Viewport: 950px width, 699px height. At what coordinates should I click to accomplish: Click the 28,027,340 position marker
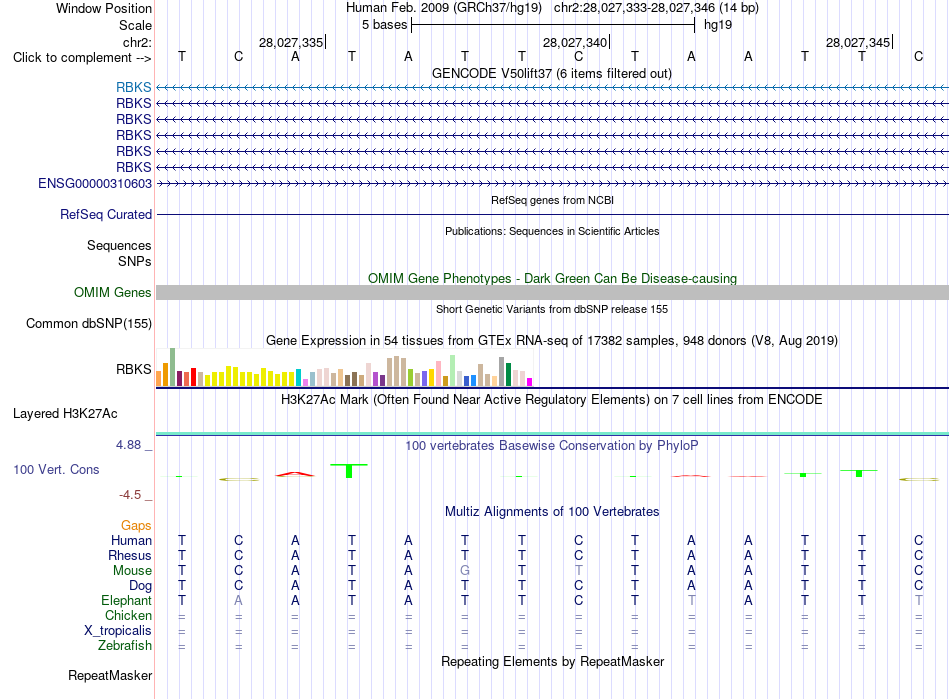(x=575, y=42)
